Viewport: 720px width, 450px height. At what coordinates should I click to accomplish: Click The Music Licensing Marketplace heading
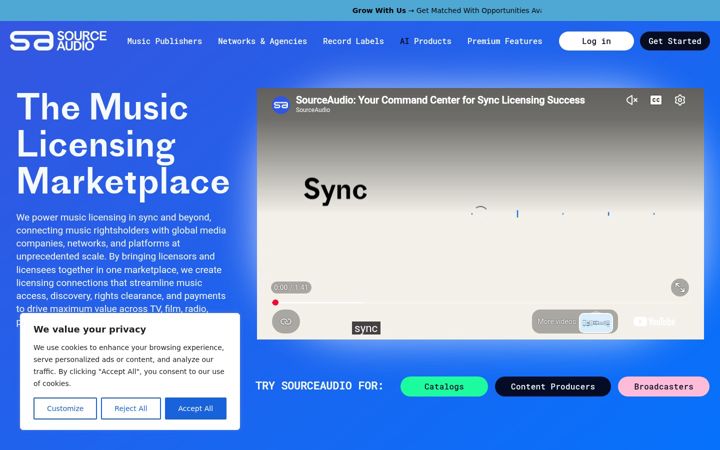tap(123, 145)
